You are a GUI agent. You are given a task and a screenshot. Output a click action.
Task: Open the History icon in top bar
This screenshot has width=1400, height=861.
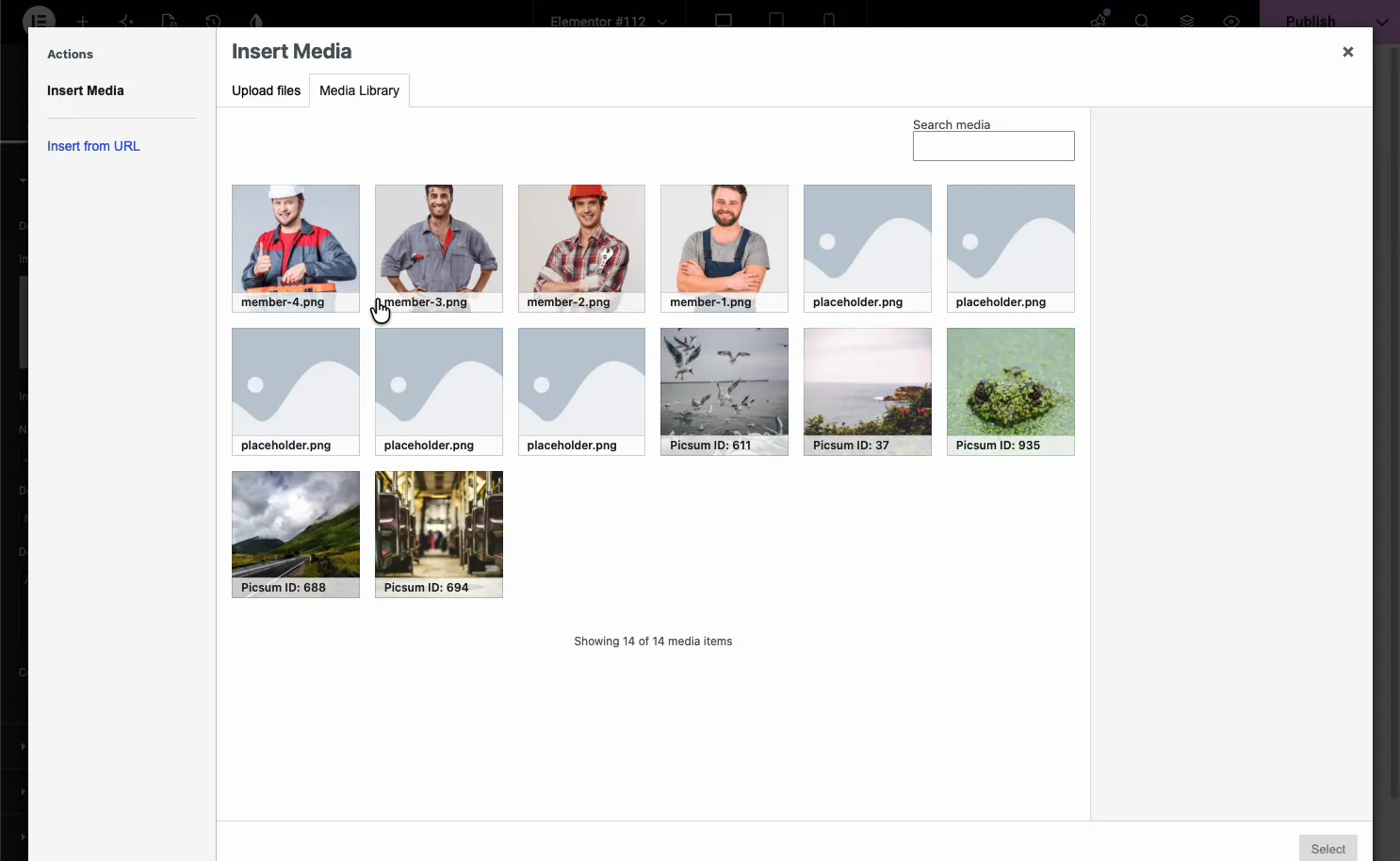click(213, 21)
